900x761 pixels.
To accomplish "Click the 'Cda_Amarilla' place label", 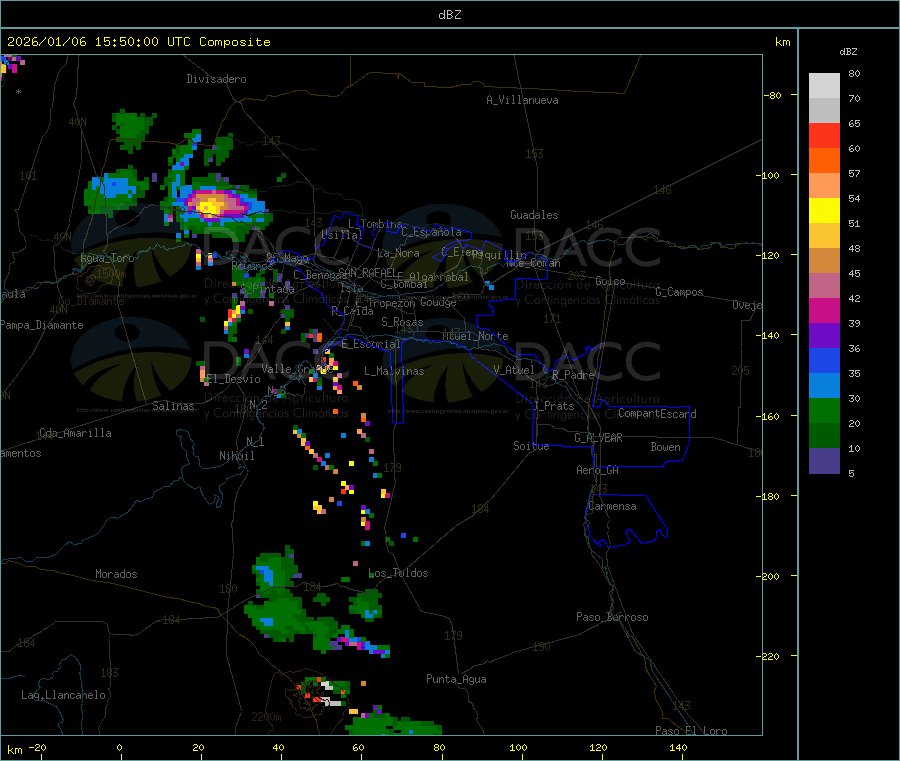I will 75,433.
